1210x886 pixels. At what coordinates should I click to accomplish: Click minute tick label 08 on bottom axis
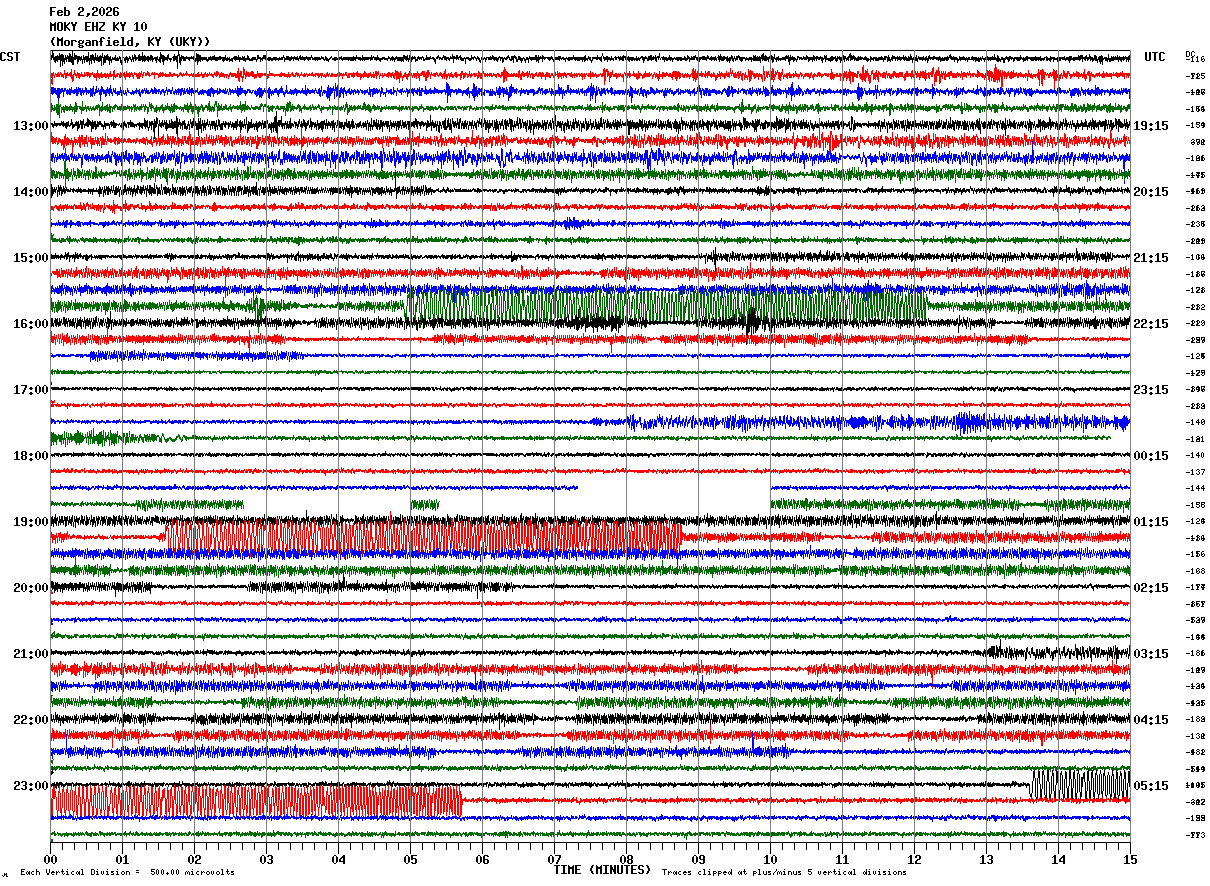(626, 859)
